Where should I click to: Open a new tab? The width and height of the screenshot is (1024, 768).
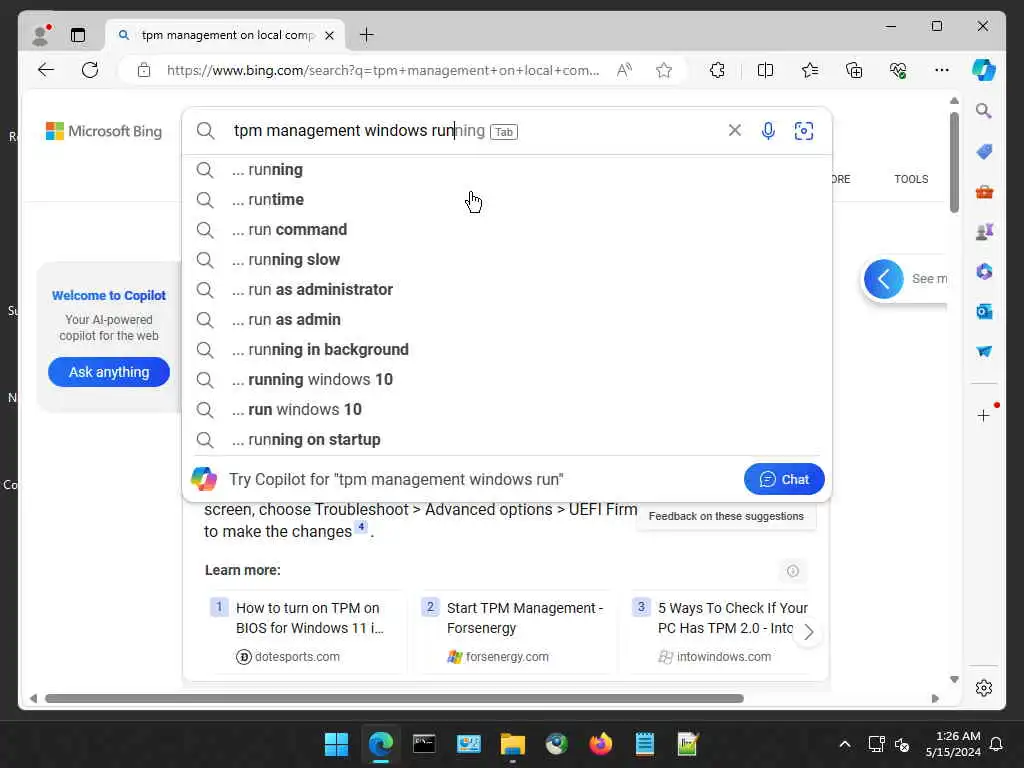pos(367,35)
